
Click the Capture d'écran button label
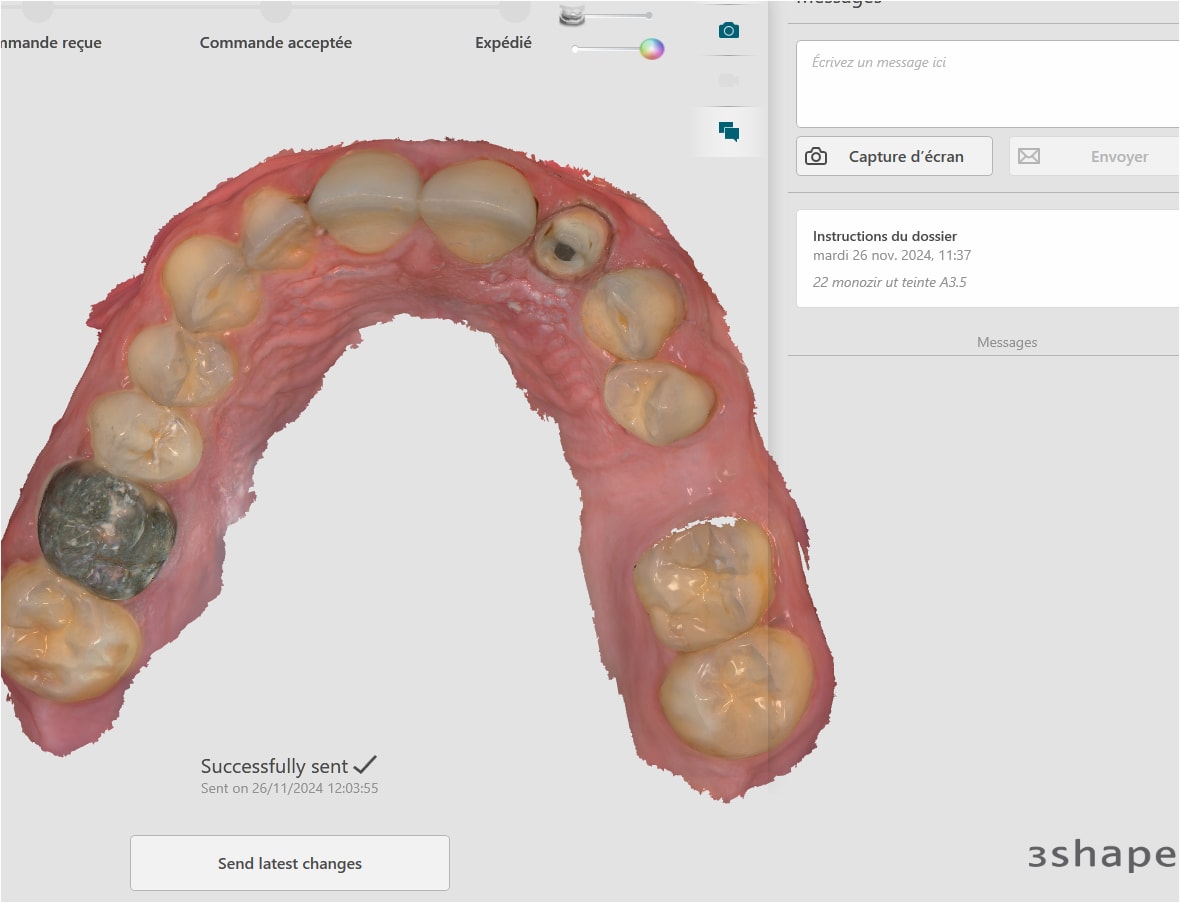pos(906,157)
